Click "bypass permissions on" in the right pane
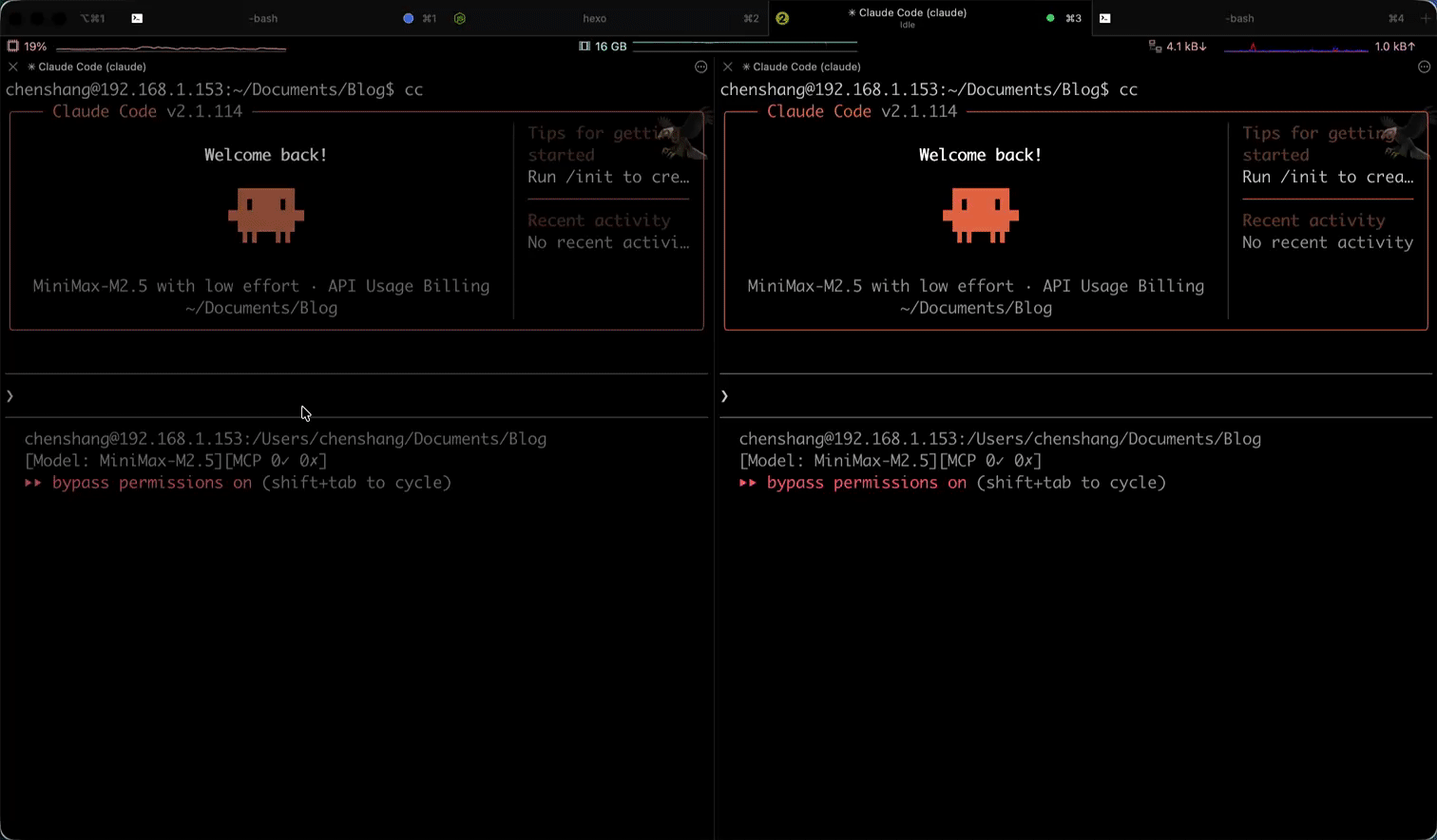Viewport: 1437px width, 840px height. pyautogui.click(x=866, y=483)
